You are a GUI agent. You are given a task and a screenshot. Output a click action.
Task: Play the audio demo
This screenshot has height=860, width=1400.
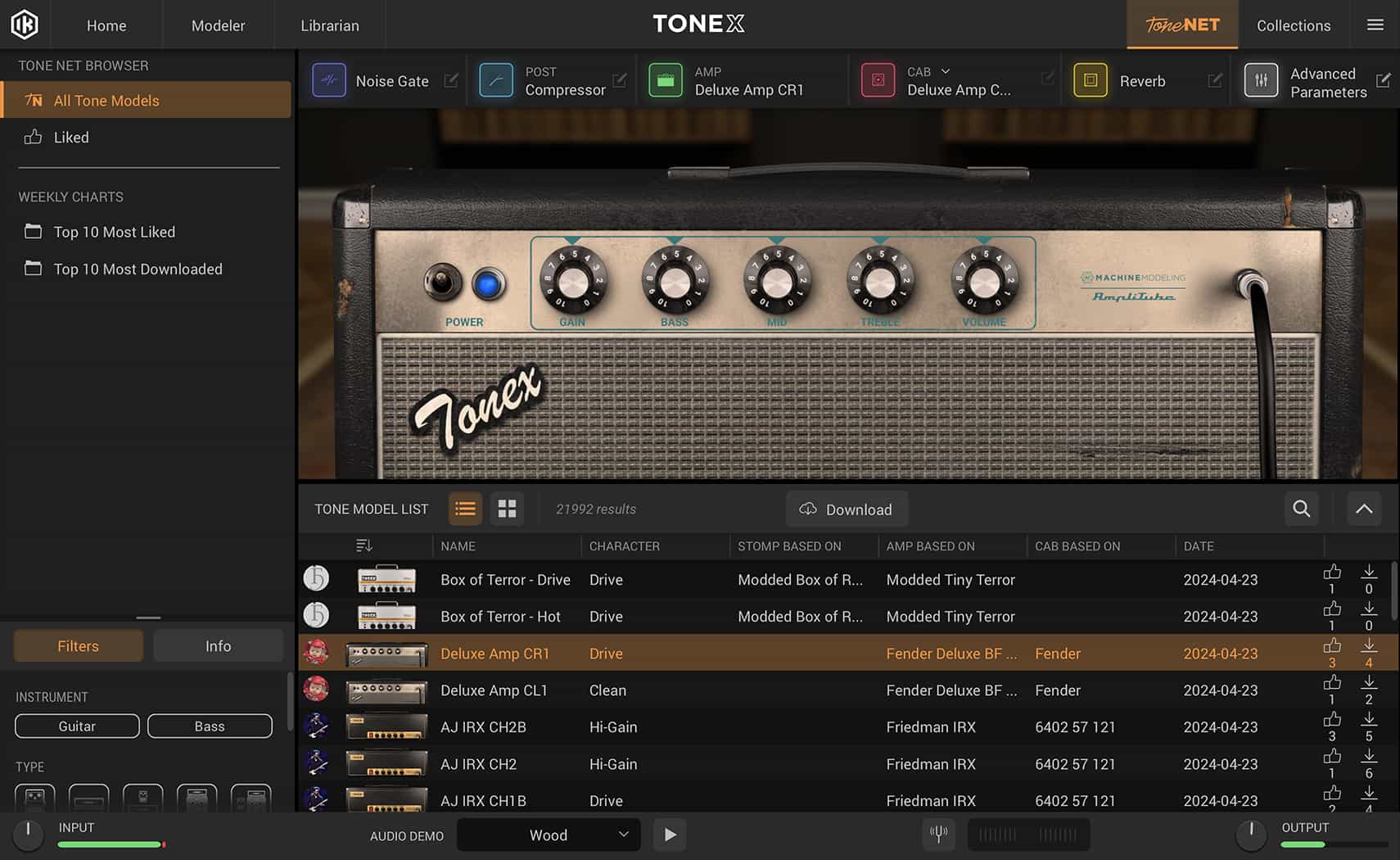(670, 835)
